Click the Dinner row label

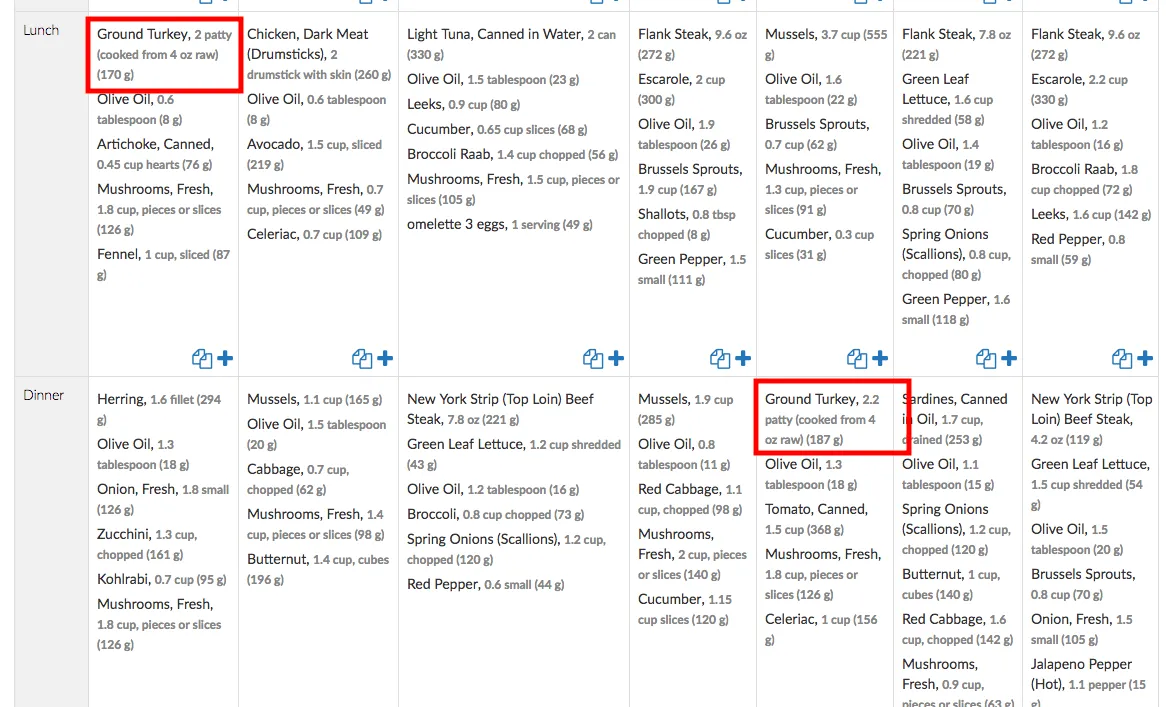click(43, 395)
